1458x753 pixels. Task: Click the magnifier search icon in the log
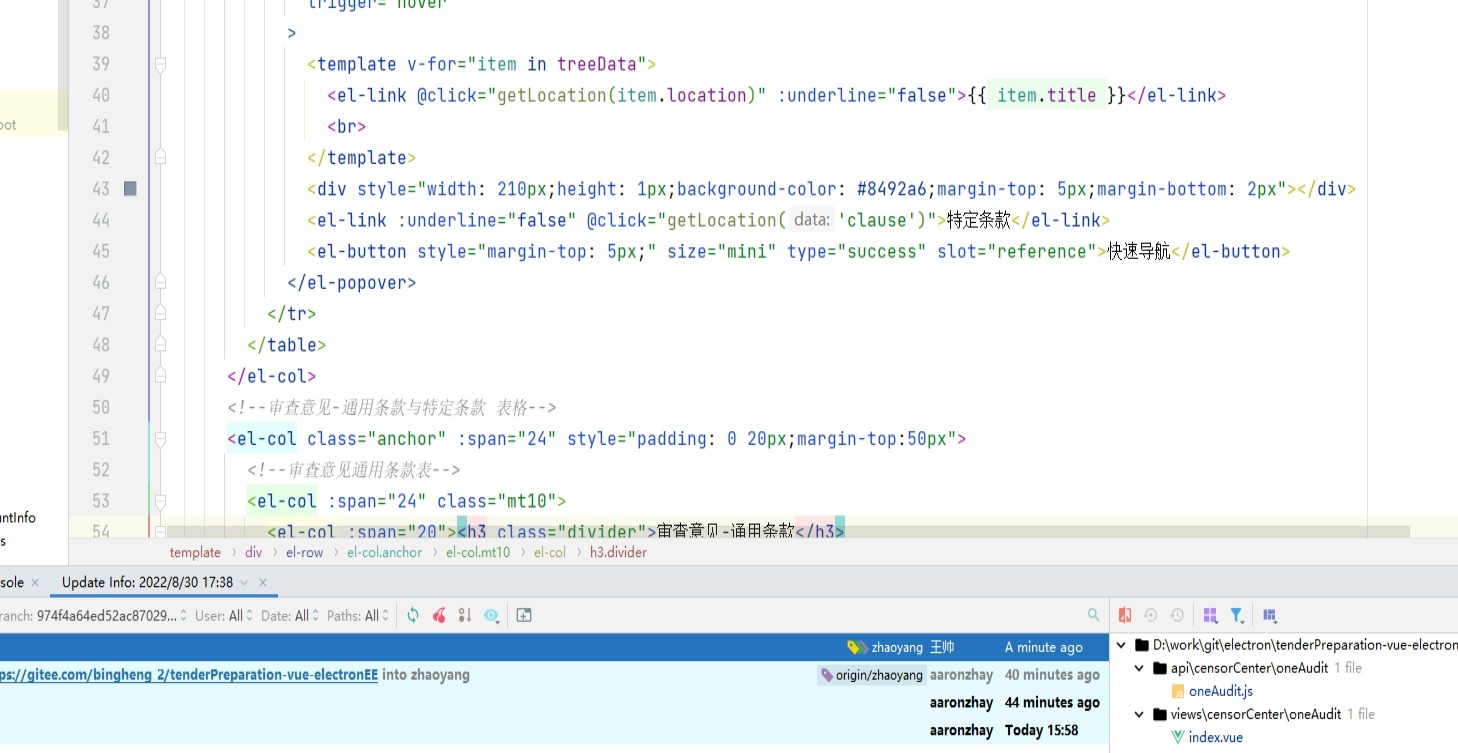point(1094,616)
